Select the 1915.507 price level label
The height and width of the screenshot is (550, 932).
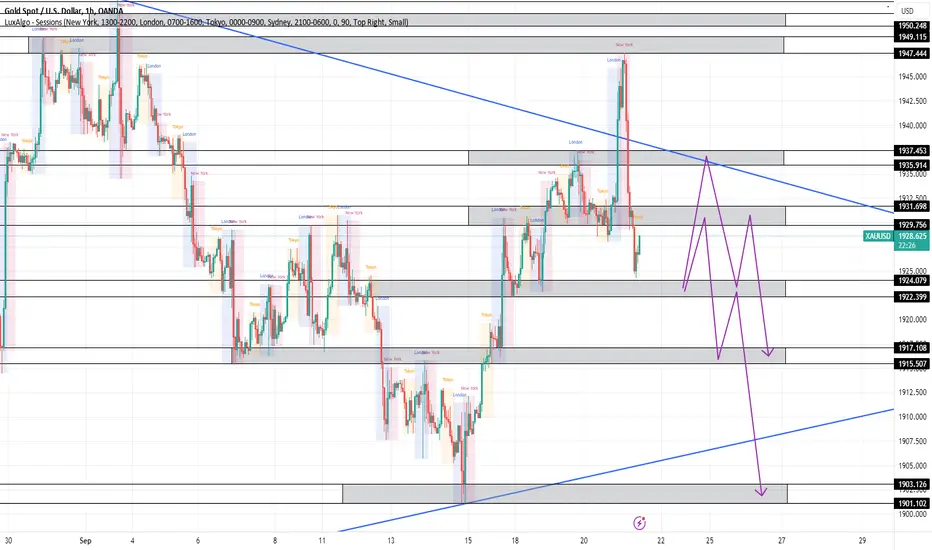pos(911,364)
